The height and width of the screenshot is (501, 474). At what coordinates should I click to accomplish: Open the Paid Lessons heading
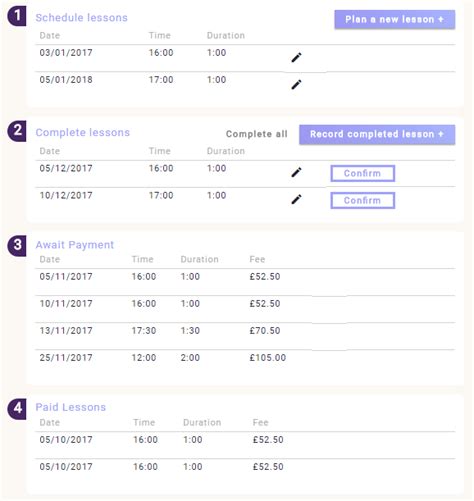point(71,407)
